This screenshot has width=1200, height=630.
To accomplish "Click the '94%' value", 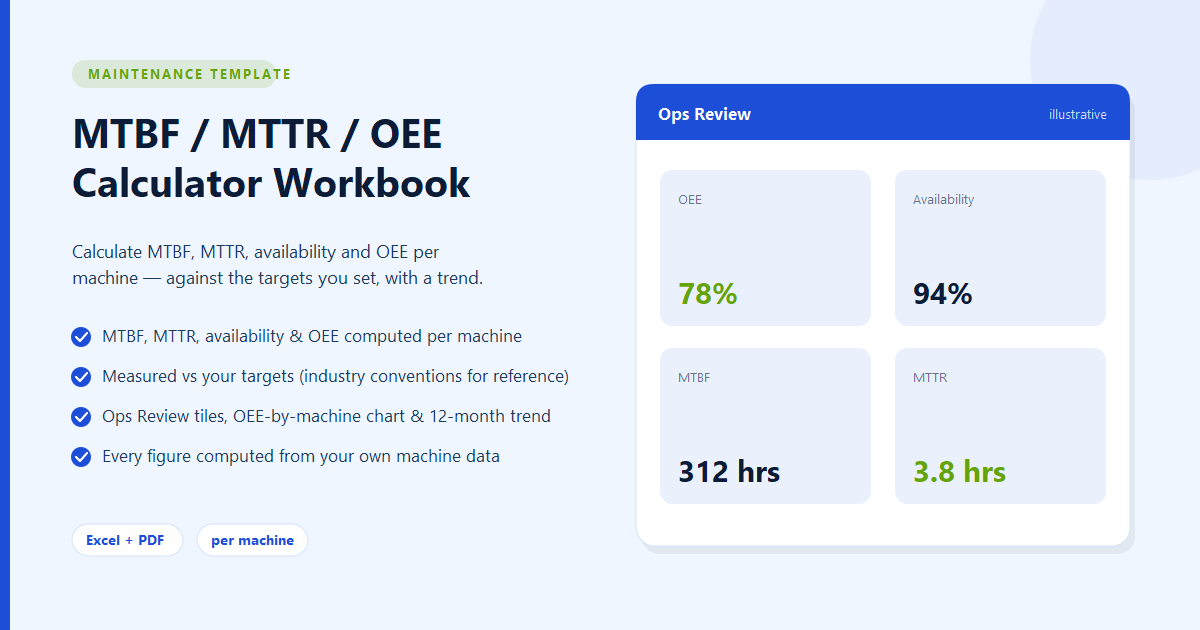I will pos(943,294).
